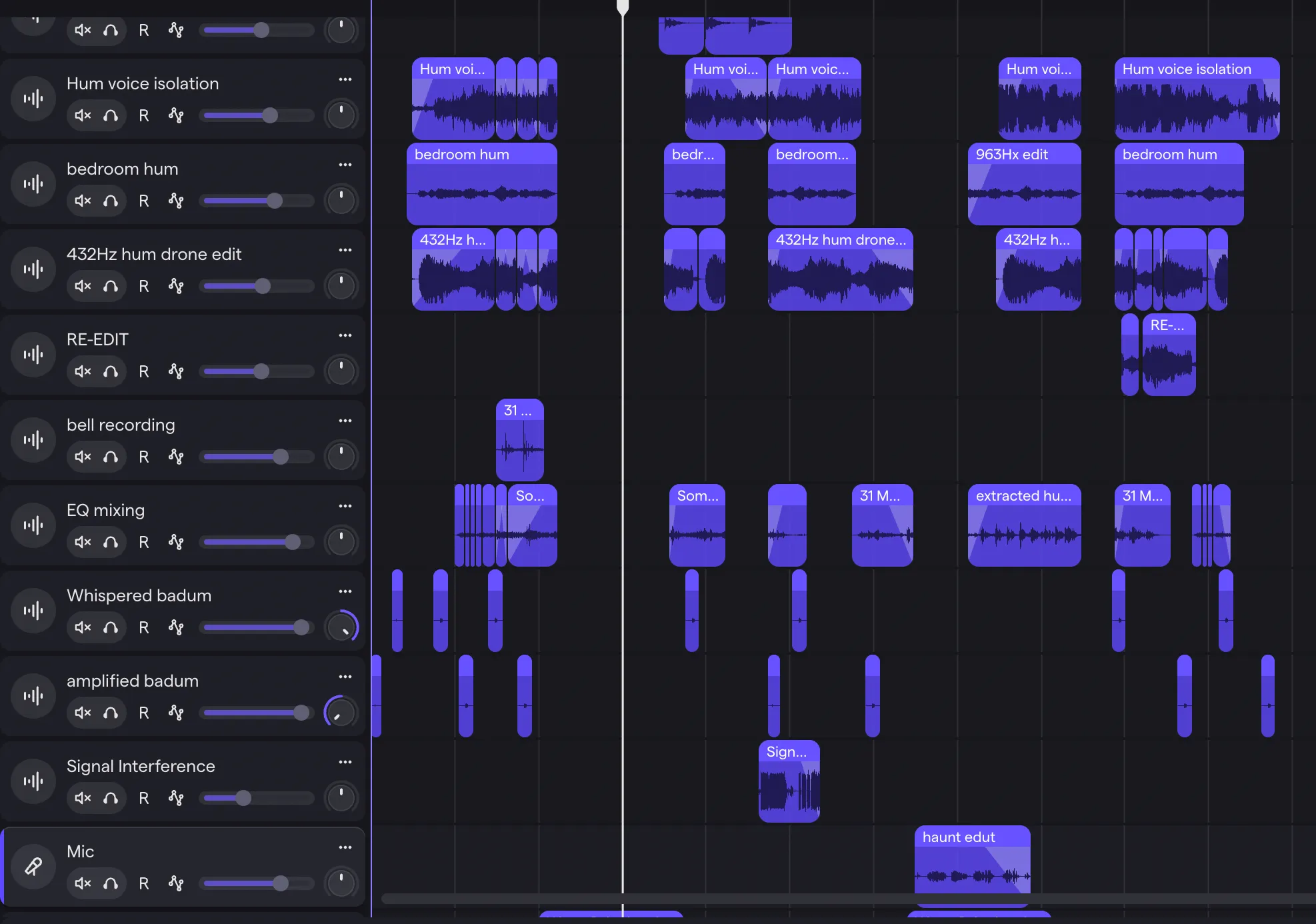The image size is (1316, 924).
Task: Click the amplified badum waveform icon
Action: click(x=33, y=696)
